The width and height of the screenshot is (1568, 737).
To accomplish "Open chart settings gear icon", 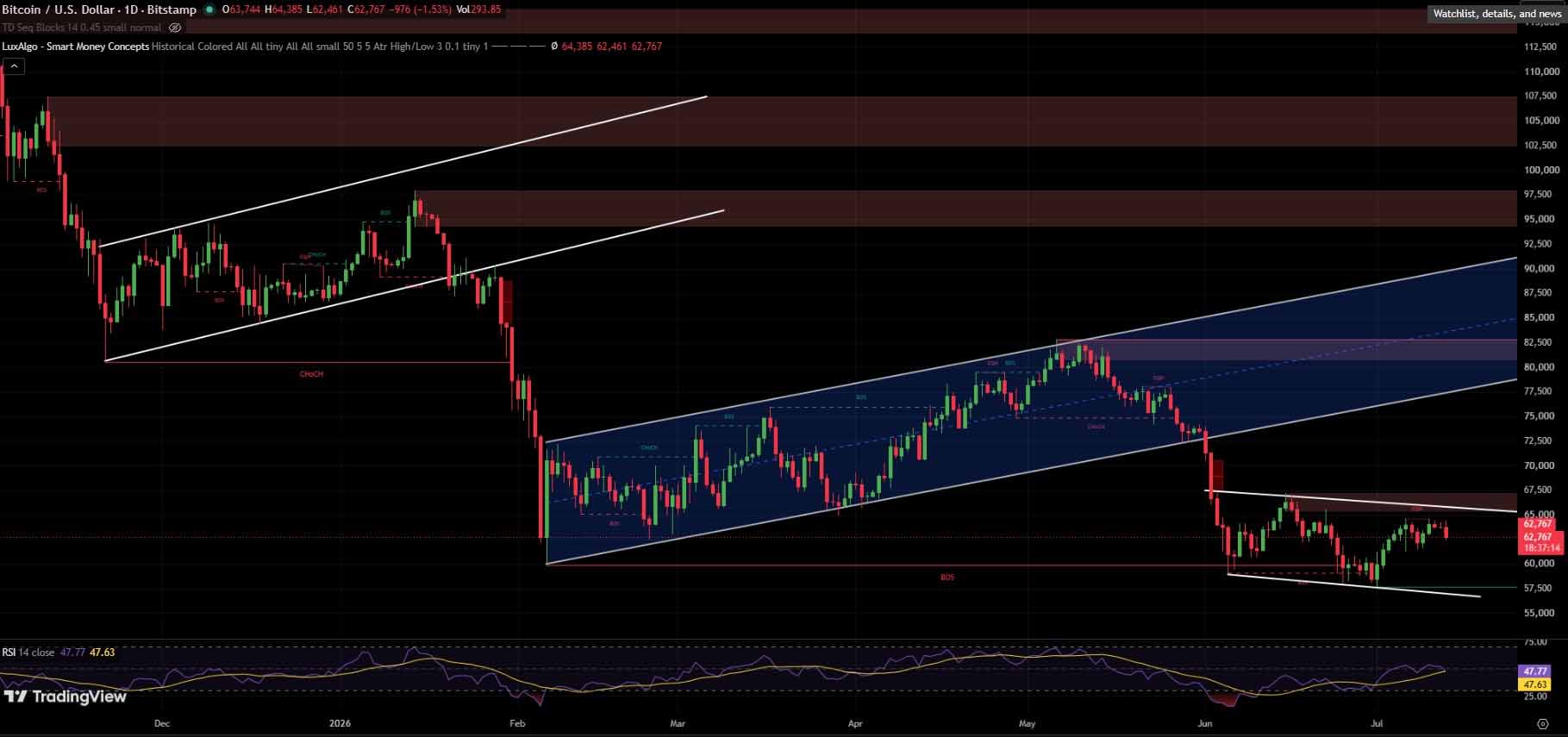I will coord(1542,724).
